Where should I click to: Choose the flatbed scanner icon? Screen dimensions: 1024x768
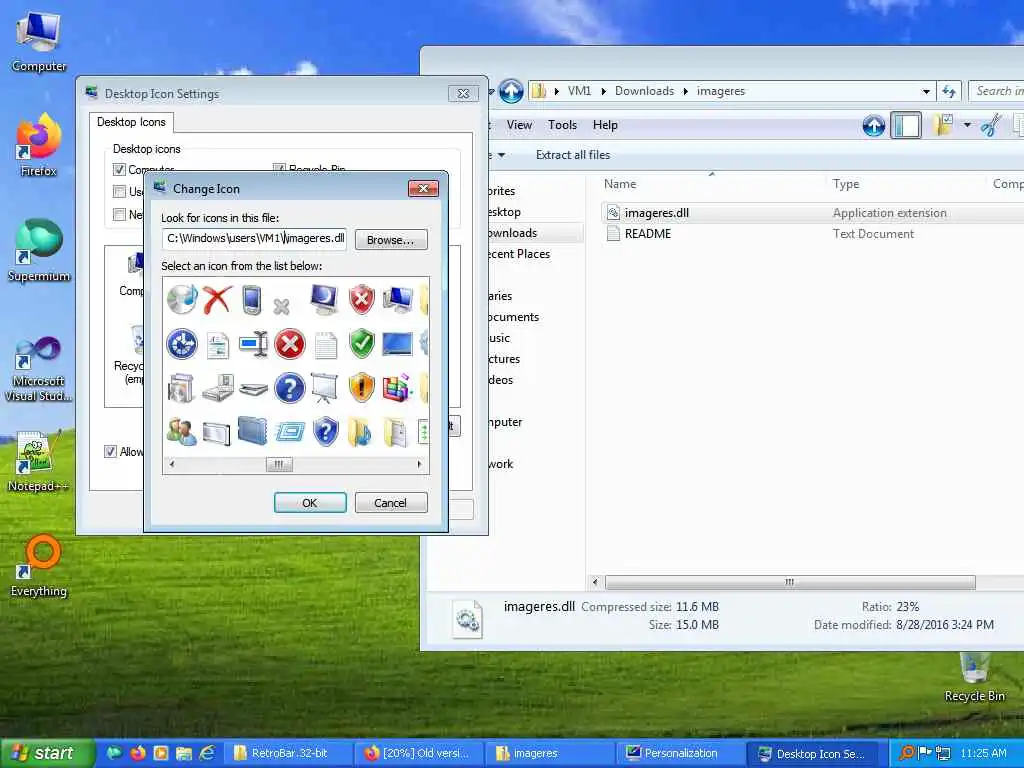[x=253, y=389]
